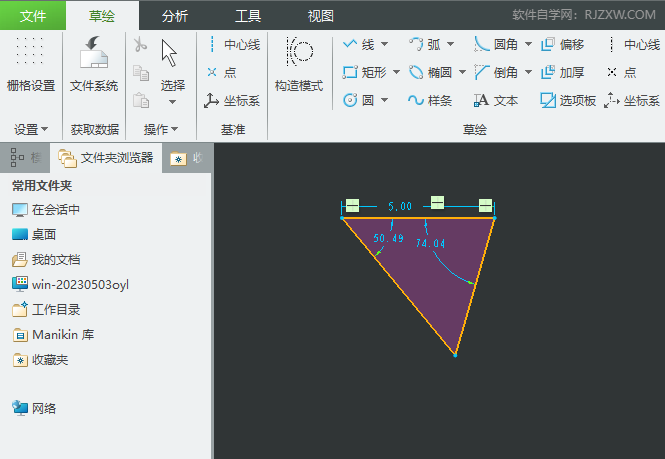Click the cut scissors icon
The image size is (665, 459).
(140, 44)
